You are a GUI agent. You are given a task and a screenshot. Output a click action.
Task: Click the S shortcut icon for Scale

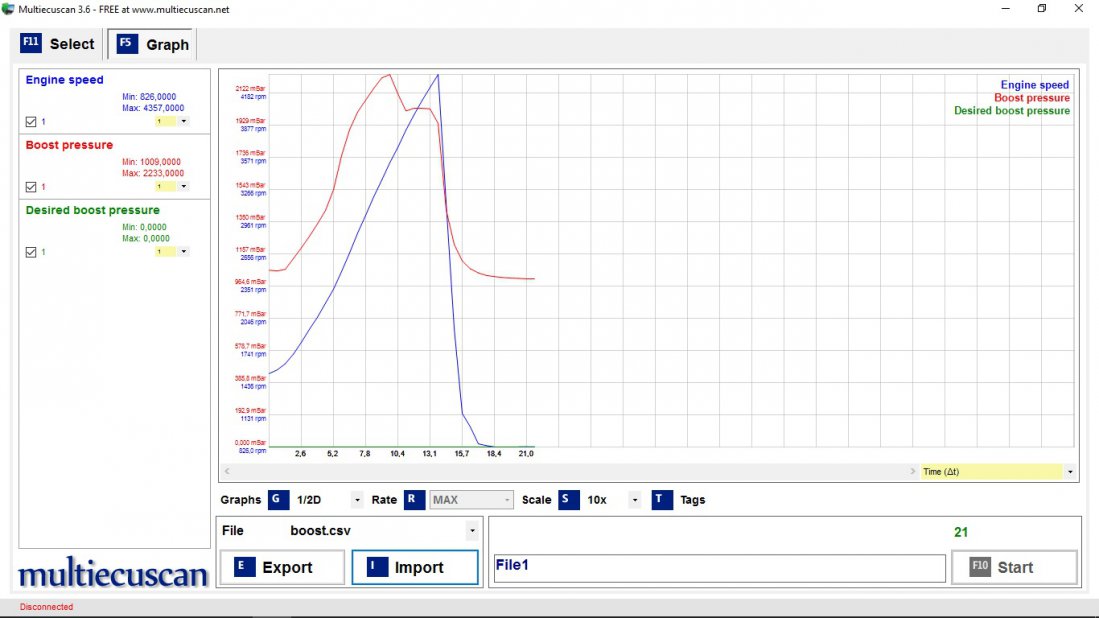568,499
